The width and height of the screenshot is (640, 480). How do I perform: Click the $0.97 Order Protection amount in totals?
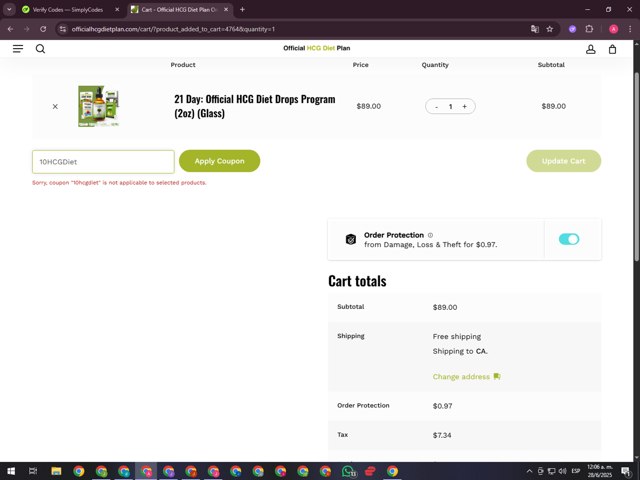pos(442,406)
